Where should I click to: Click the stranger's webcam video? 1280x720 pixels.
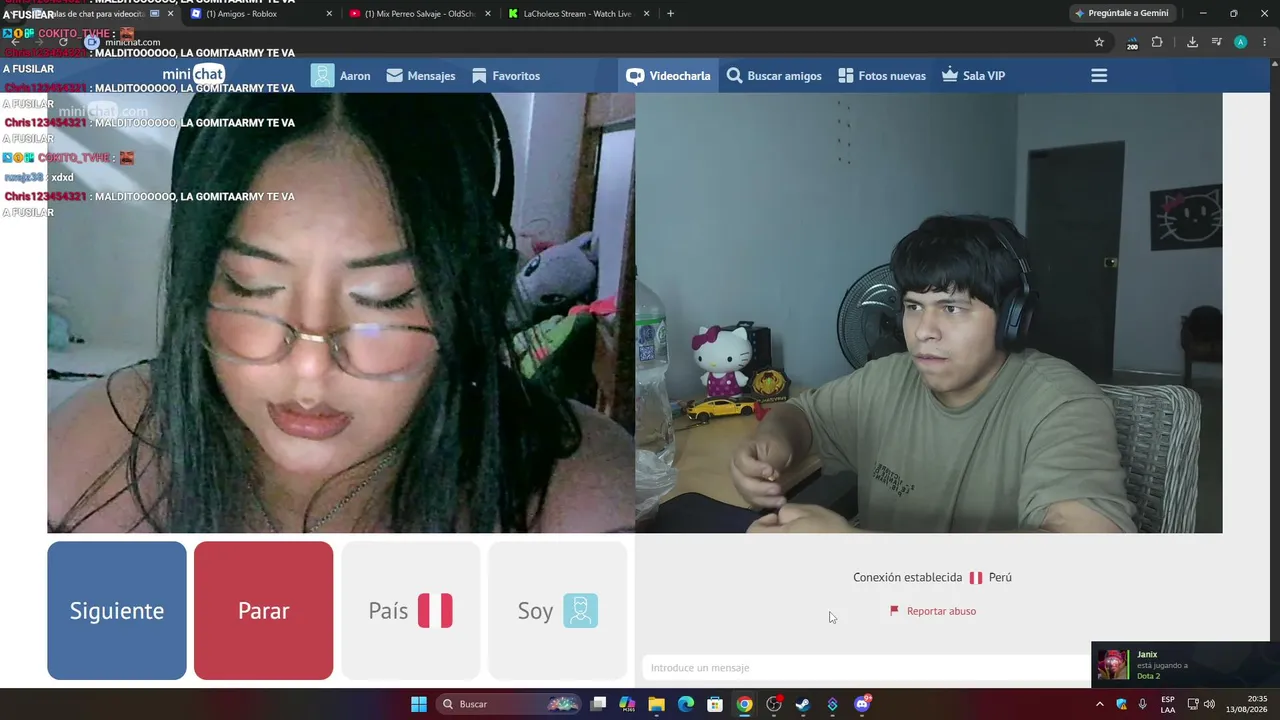[x=341, y=313]
